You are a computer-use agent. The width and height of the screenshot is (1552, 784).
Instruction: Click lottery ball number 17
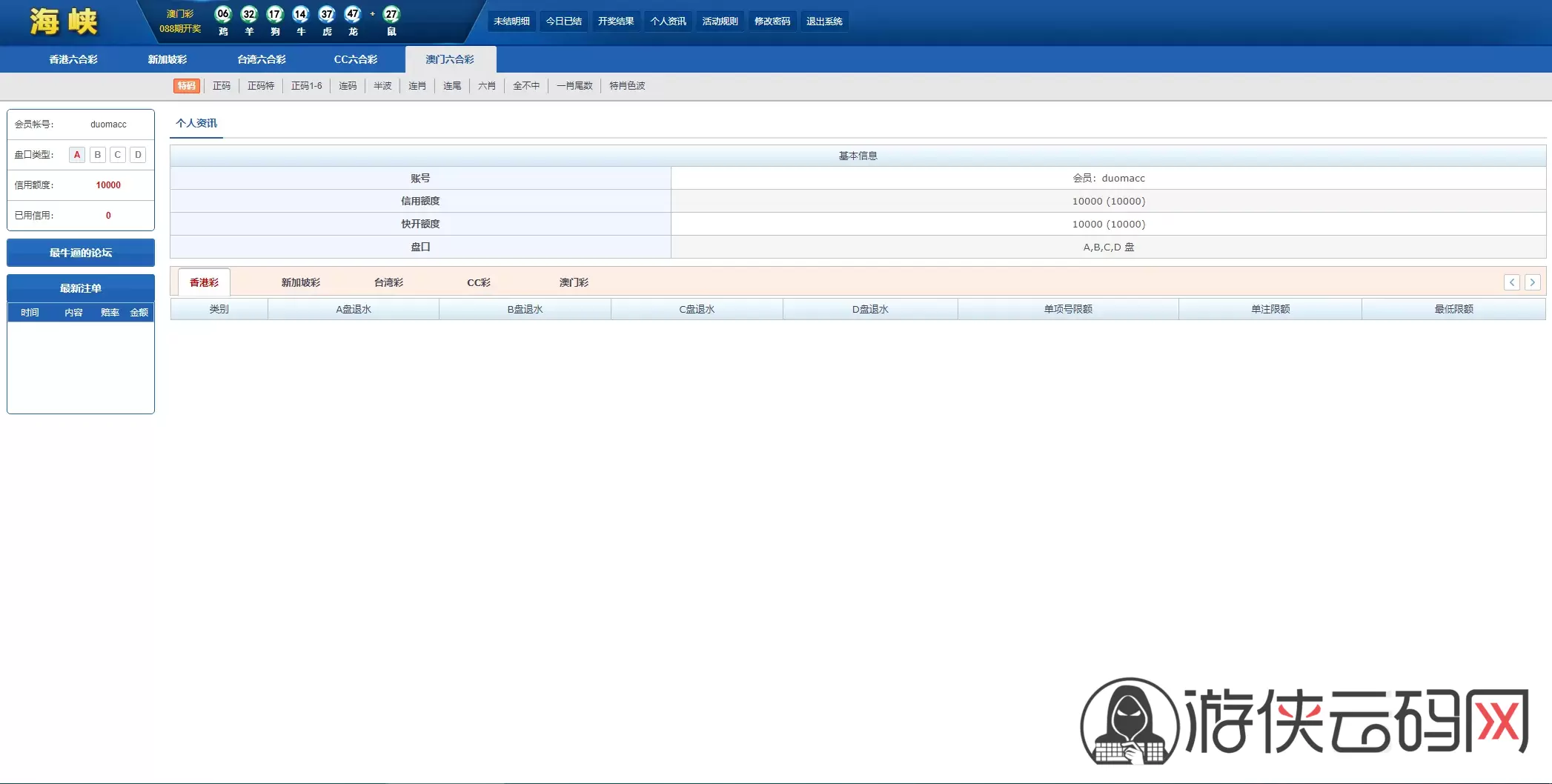275,14
